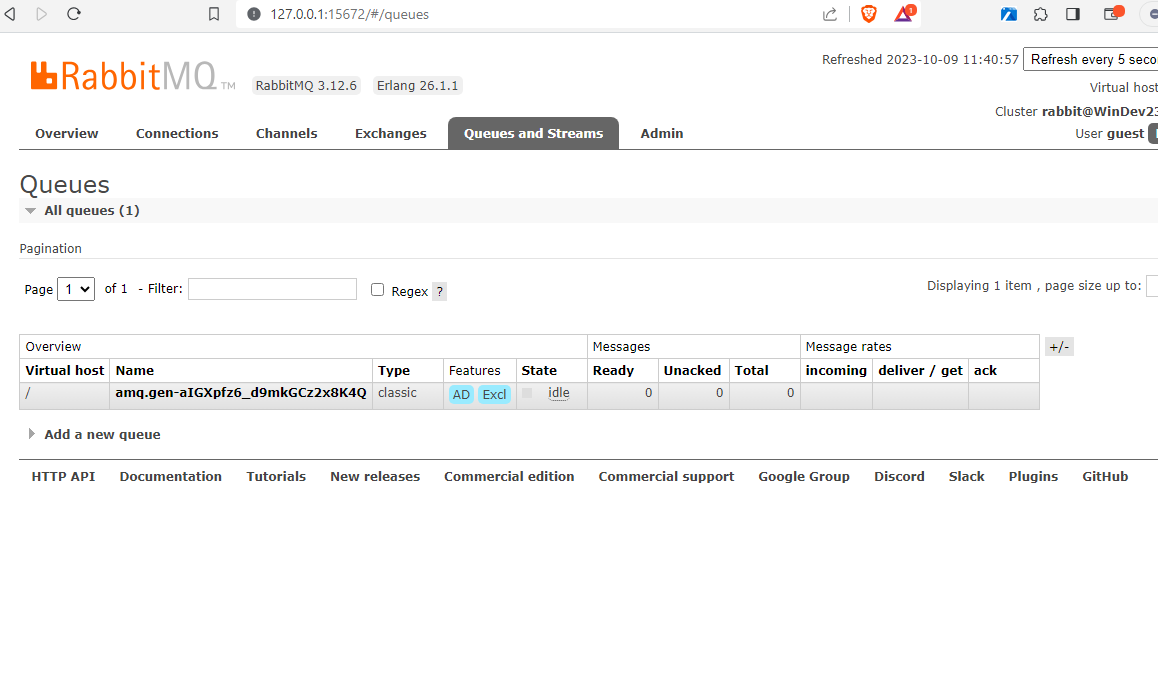The width and height of the screenshot is (1158, 696).
Task: Switch to the Connections tab
Action: pyautogui.click(x=177, y=133)
